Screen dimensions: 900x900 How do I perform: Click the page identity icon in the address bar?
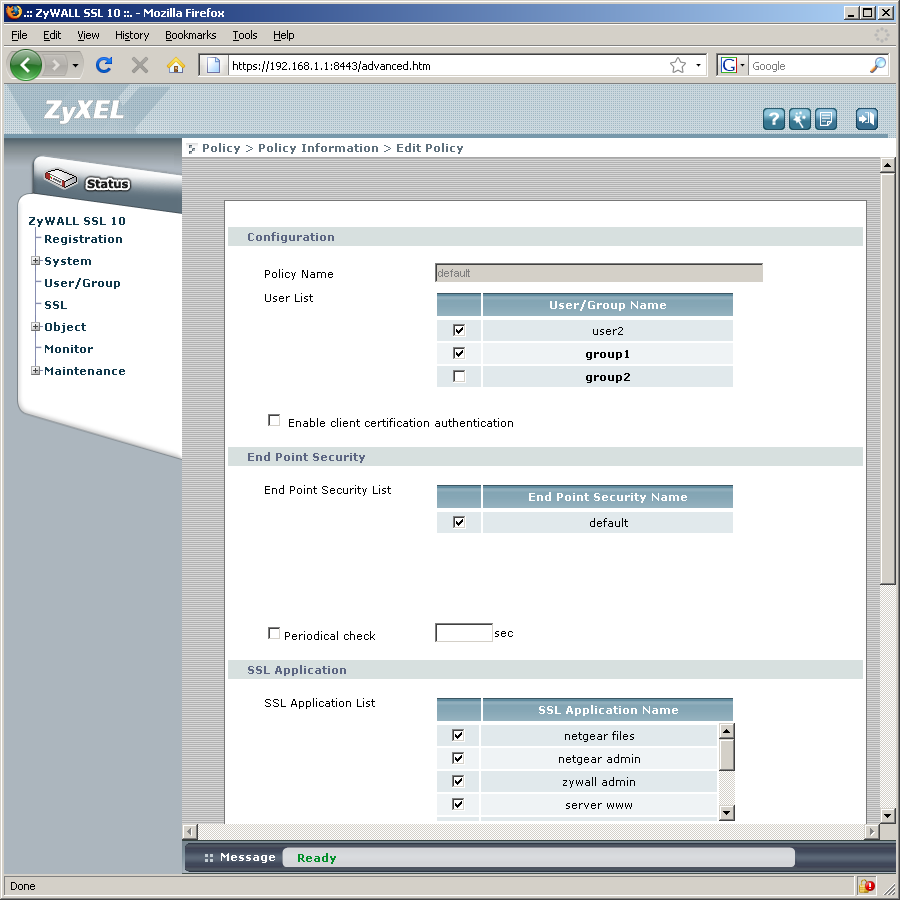tap(214, 65)
